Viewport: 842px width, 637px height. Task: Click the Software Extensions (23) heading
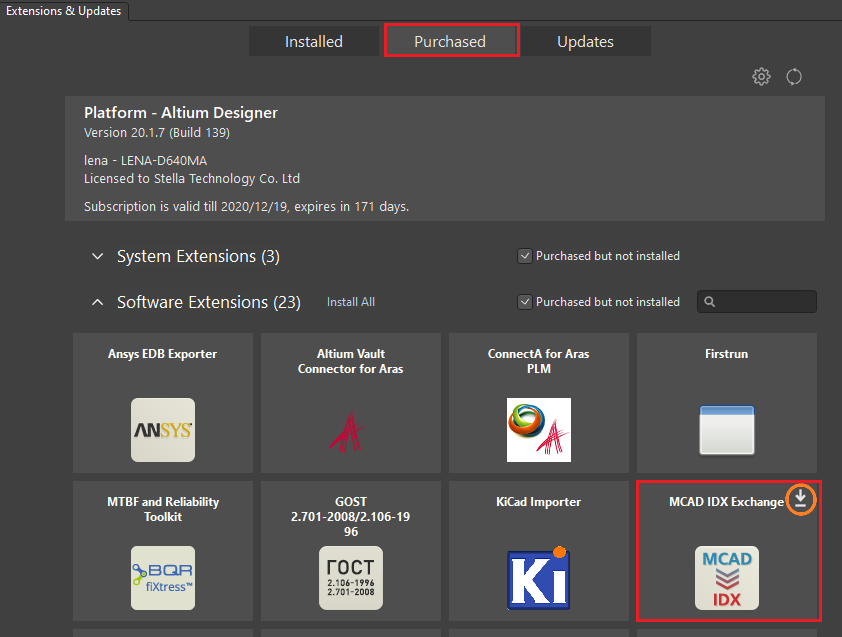click(209, 302)
